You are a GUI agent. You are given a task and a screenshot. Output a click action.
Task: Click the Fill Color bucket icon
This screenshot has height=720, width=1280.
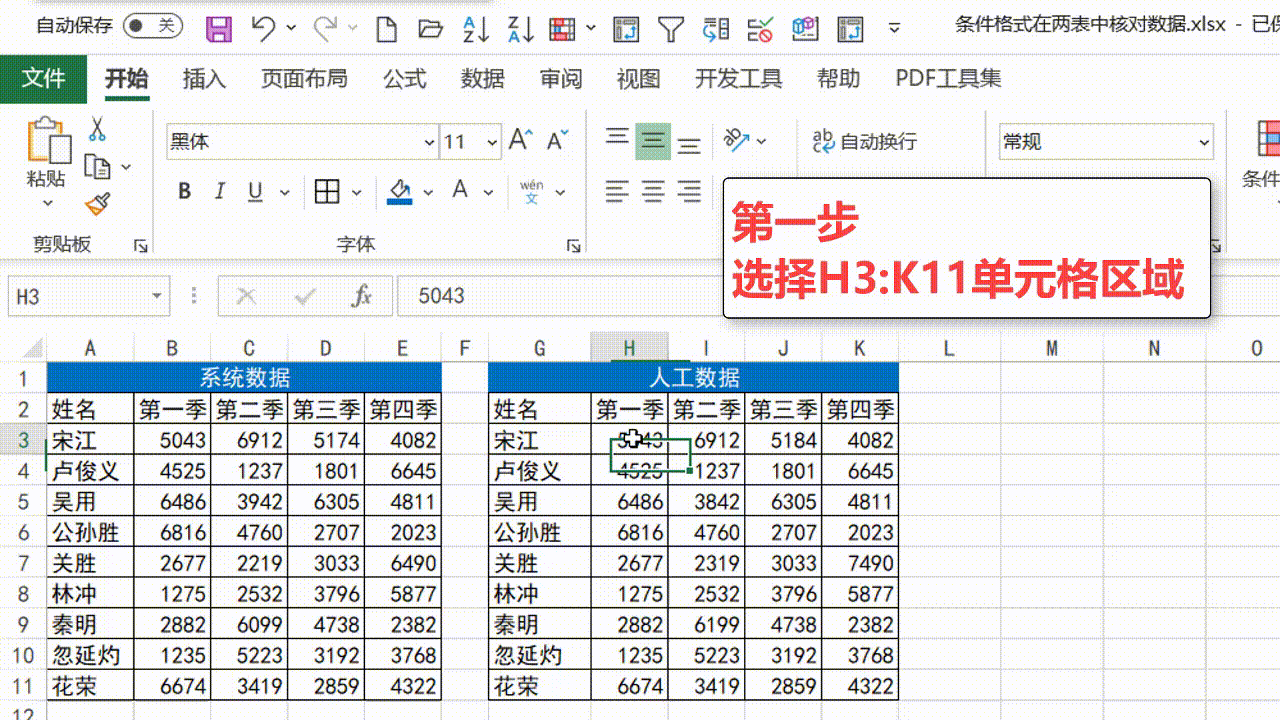[398, 191]
